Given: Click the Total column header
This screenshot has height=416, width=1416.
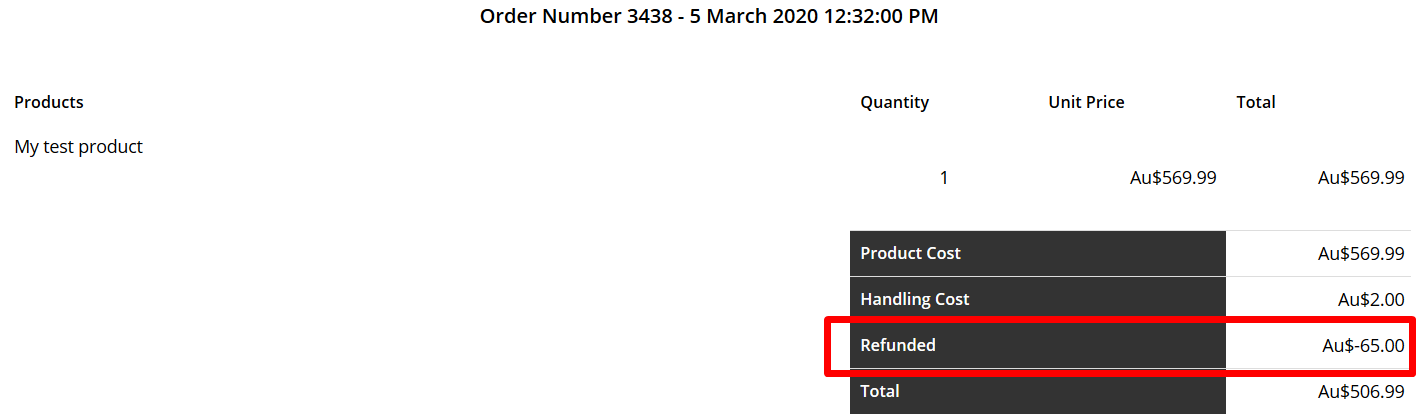Looking at the screenshot, I should click(x=1256, y=102).
